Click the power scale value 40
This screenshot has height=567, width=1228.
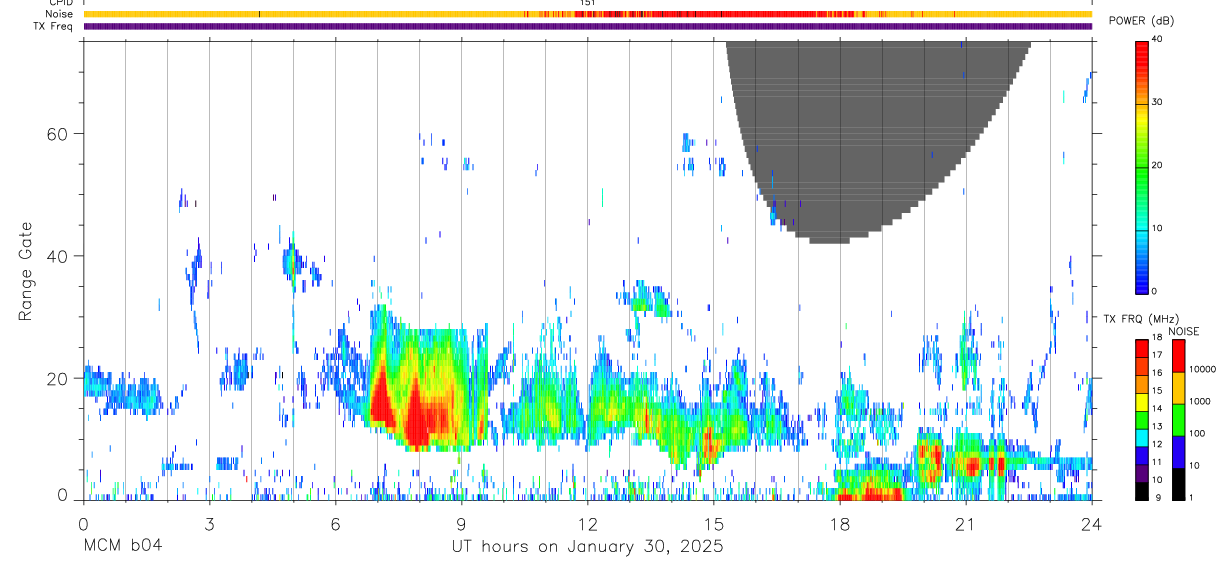click(1157, 39)
